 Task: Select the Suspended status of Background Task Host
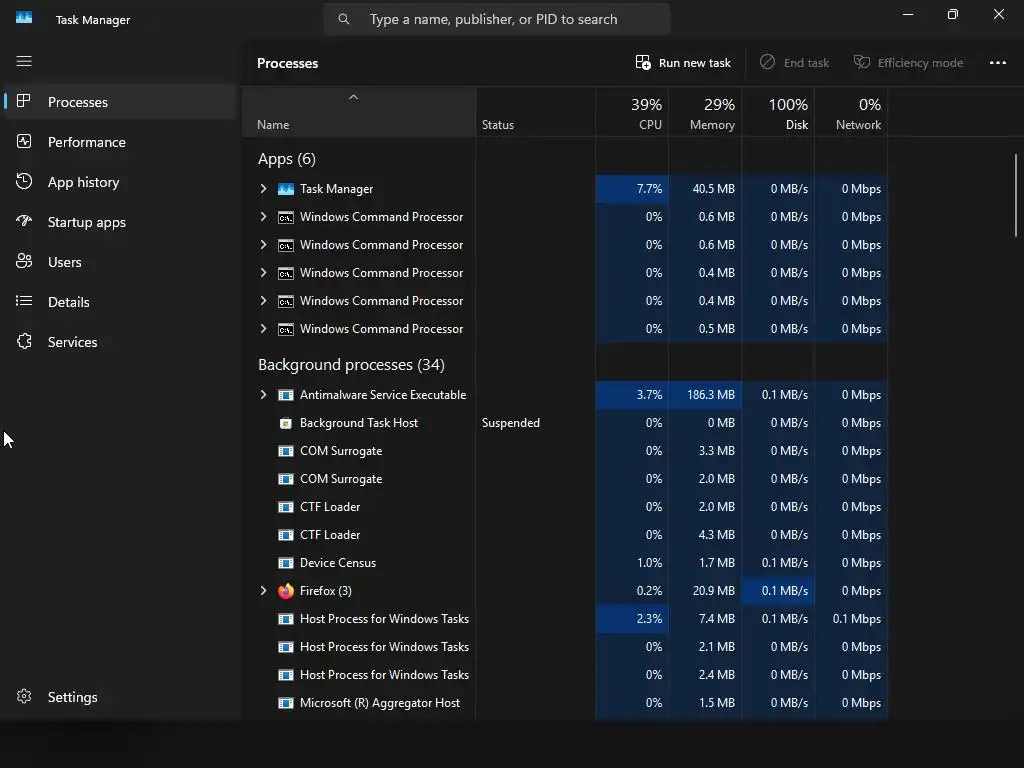pyautogui.click(x=511, y=423)
